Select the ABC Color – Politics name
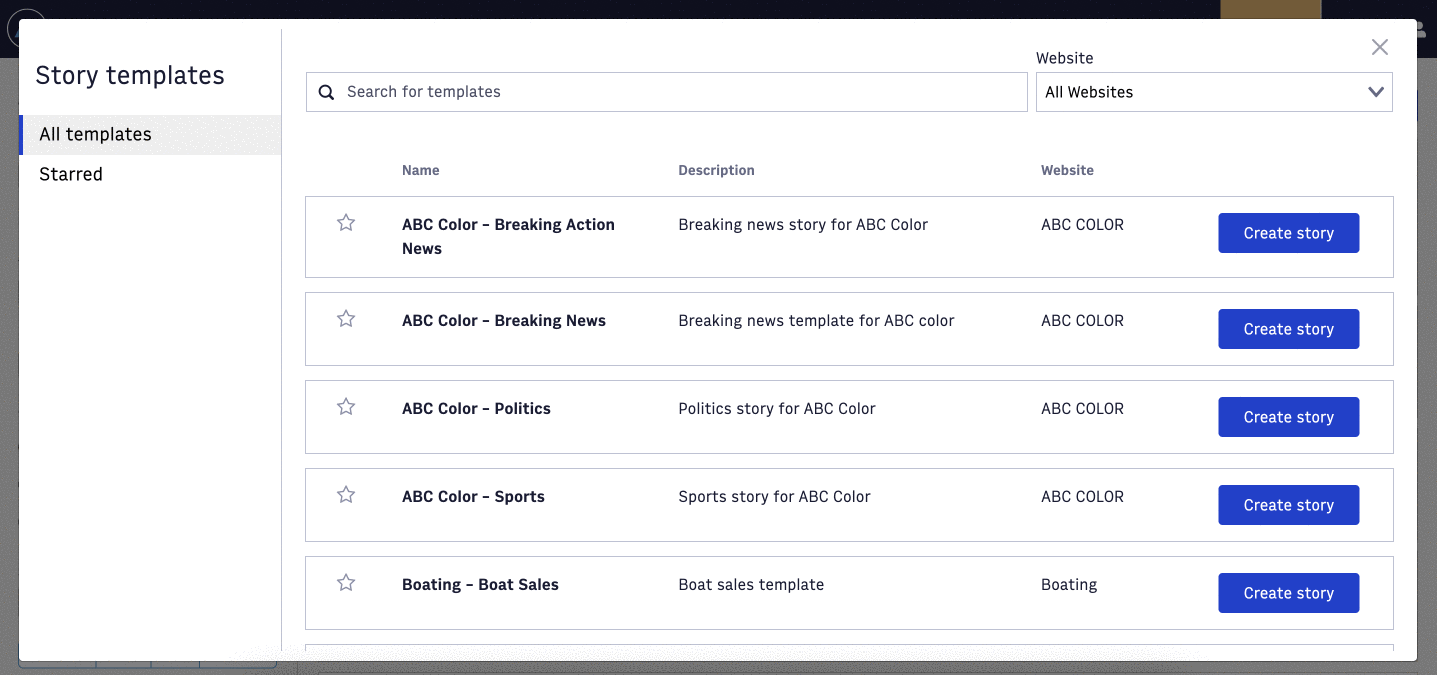The height and width of the screenshot is (675, 1437). (476, 409)
